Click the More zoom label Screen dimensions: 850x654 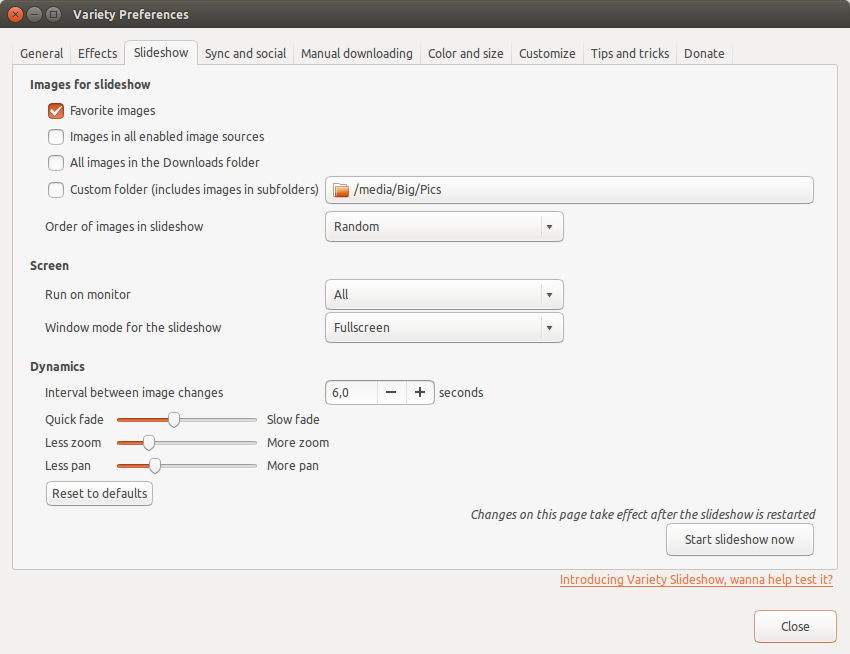click(x=298, y=443)
